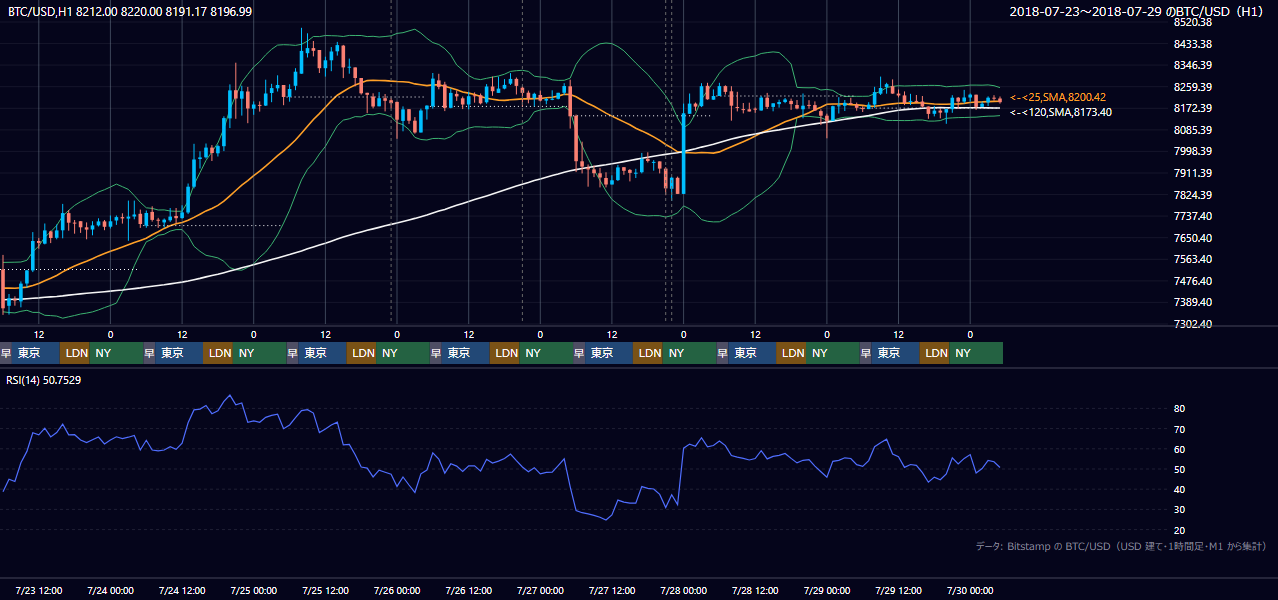Click the 7/26 12:00 time axis label
This screenshot has width=1278, height=600.
(469, 590)
